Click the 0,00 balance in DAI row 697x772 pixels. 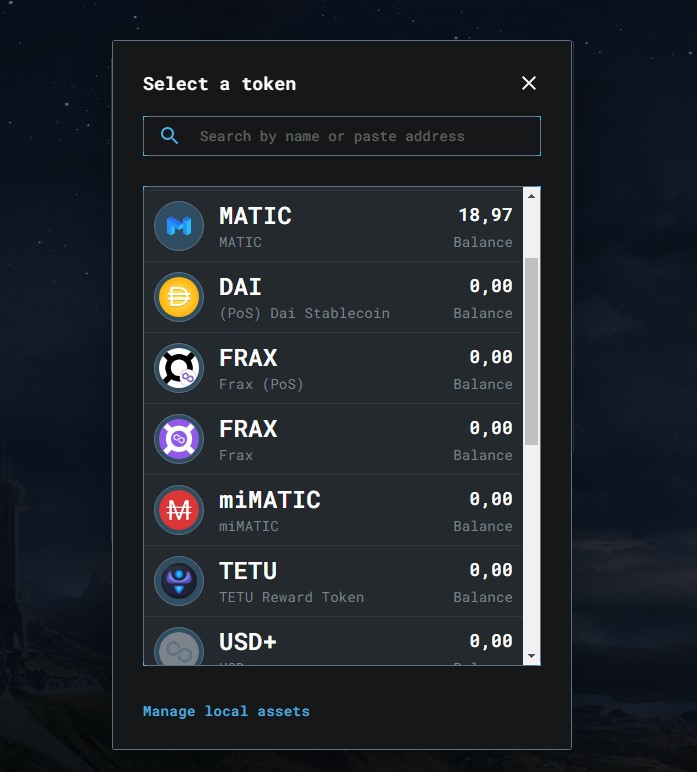click(x=491, y=286)
